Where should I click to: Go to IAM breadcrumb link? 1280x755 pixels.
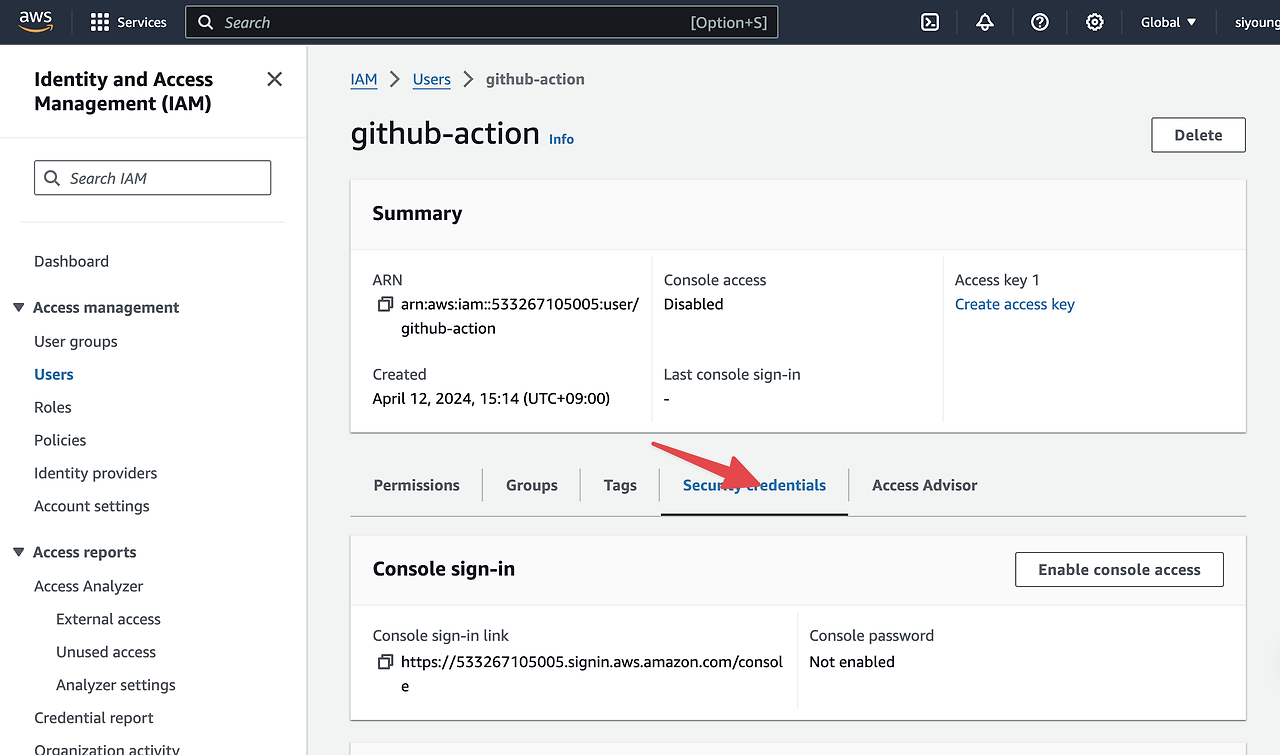click(x=364, y=79)
